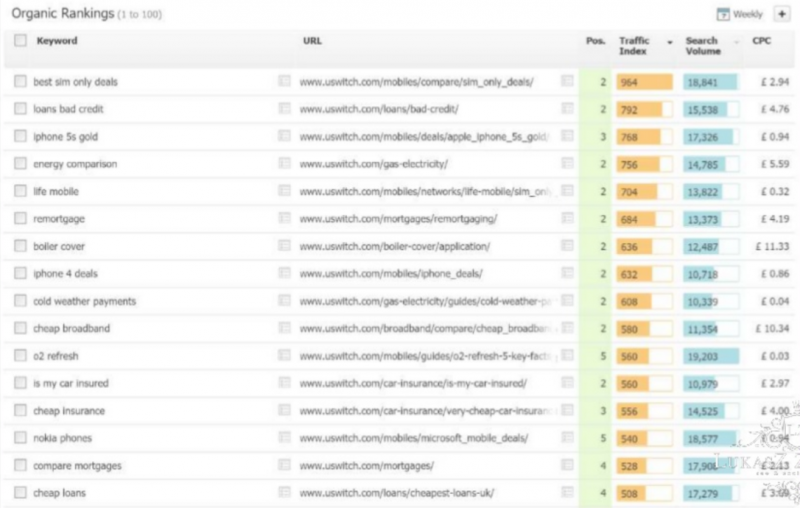The height and width of the screenshot is (508, 800).
Task: Check the cheap loans row
Action: pos(20,492)
